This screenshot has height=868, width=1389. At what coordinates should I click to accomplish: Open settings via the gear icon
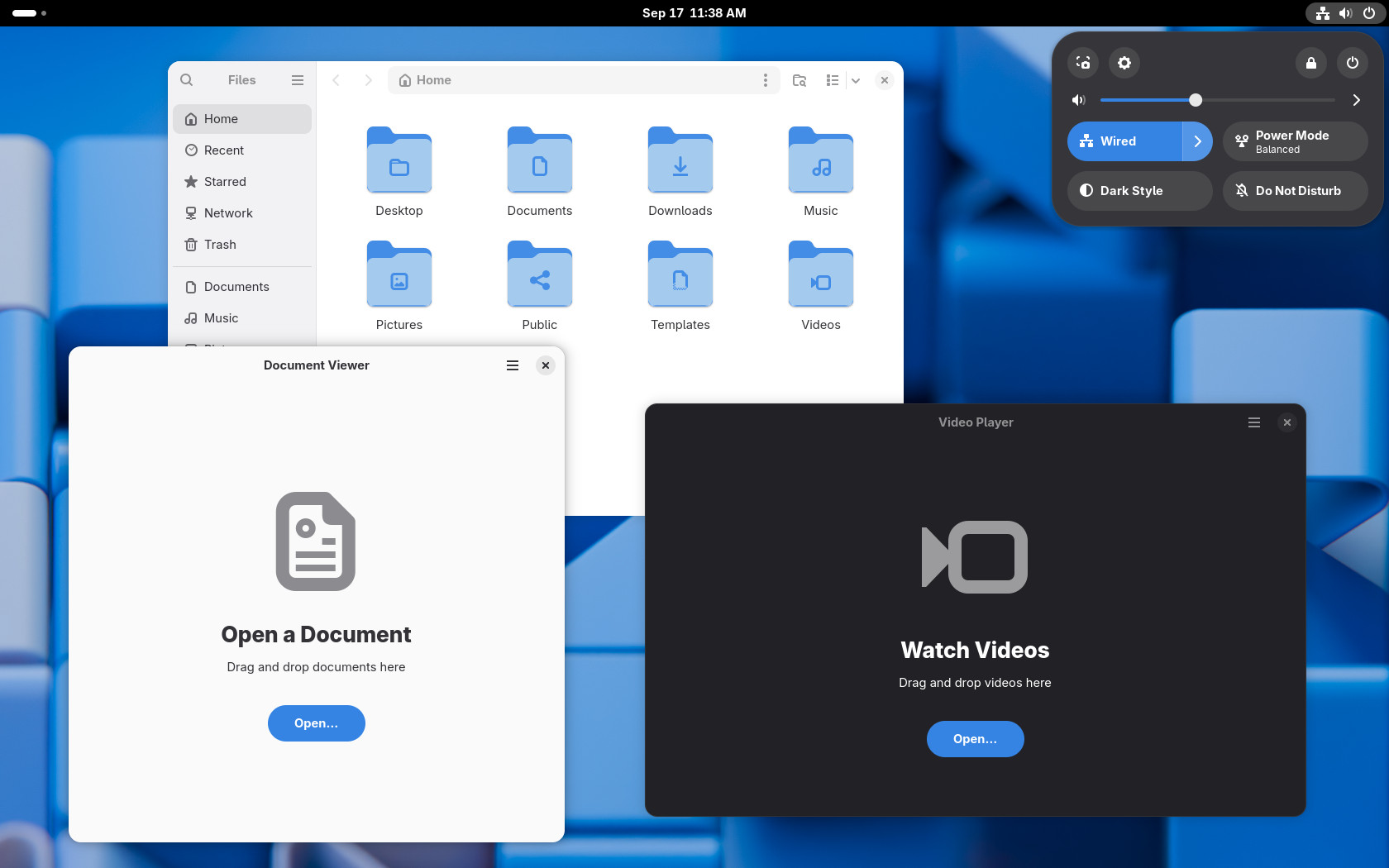click(x=1124, y=63)
